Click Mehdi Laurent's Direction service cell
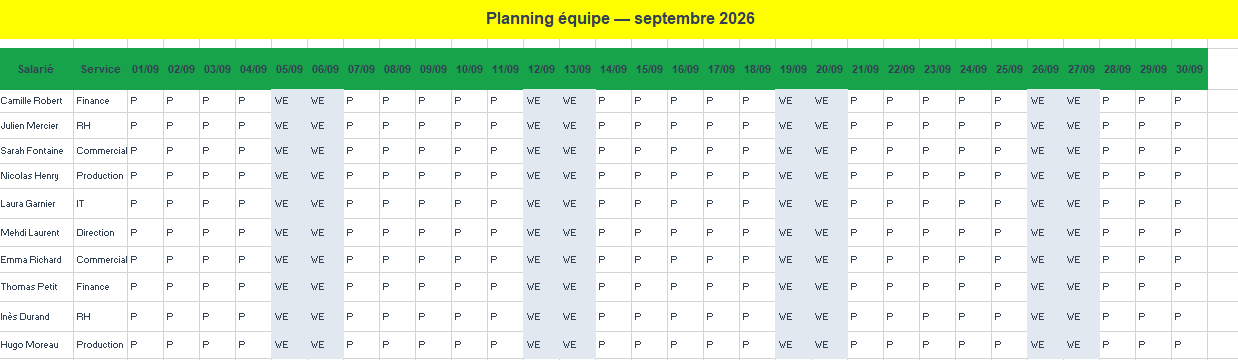Screen dimensions: 1238x360 [100, 233]
